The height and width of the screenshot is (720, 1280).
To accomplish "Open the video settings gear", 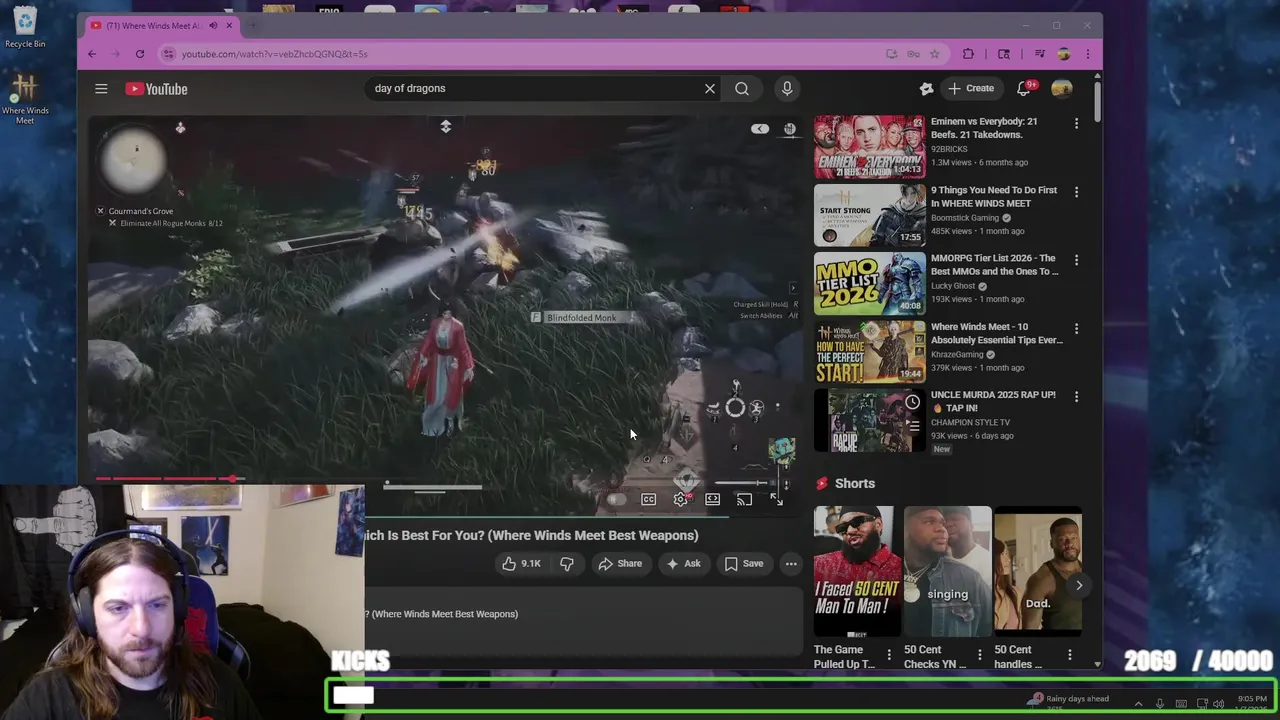I will (681, 499).
